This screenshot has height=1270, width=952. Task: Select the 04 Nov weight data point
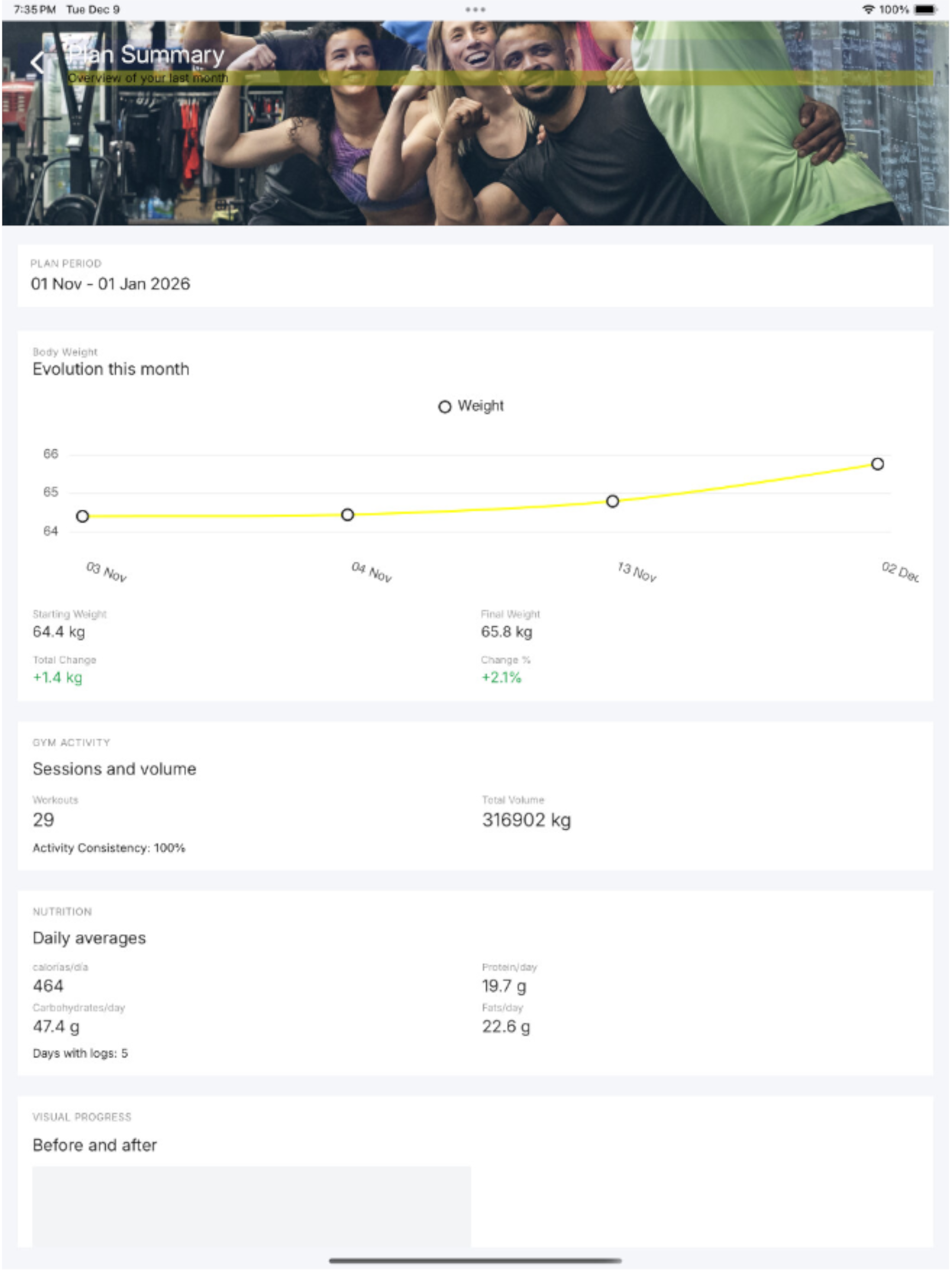tap(348, 515)
